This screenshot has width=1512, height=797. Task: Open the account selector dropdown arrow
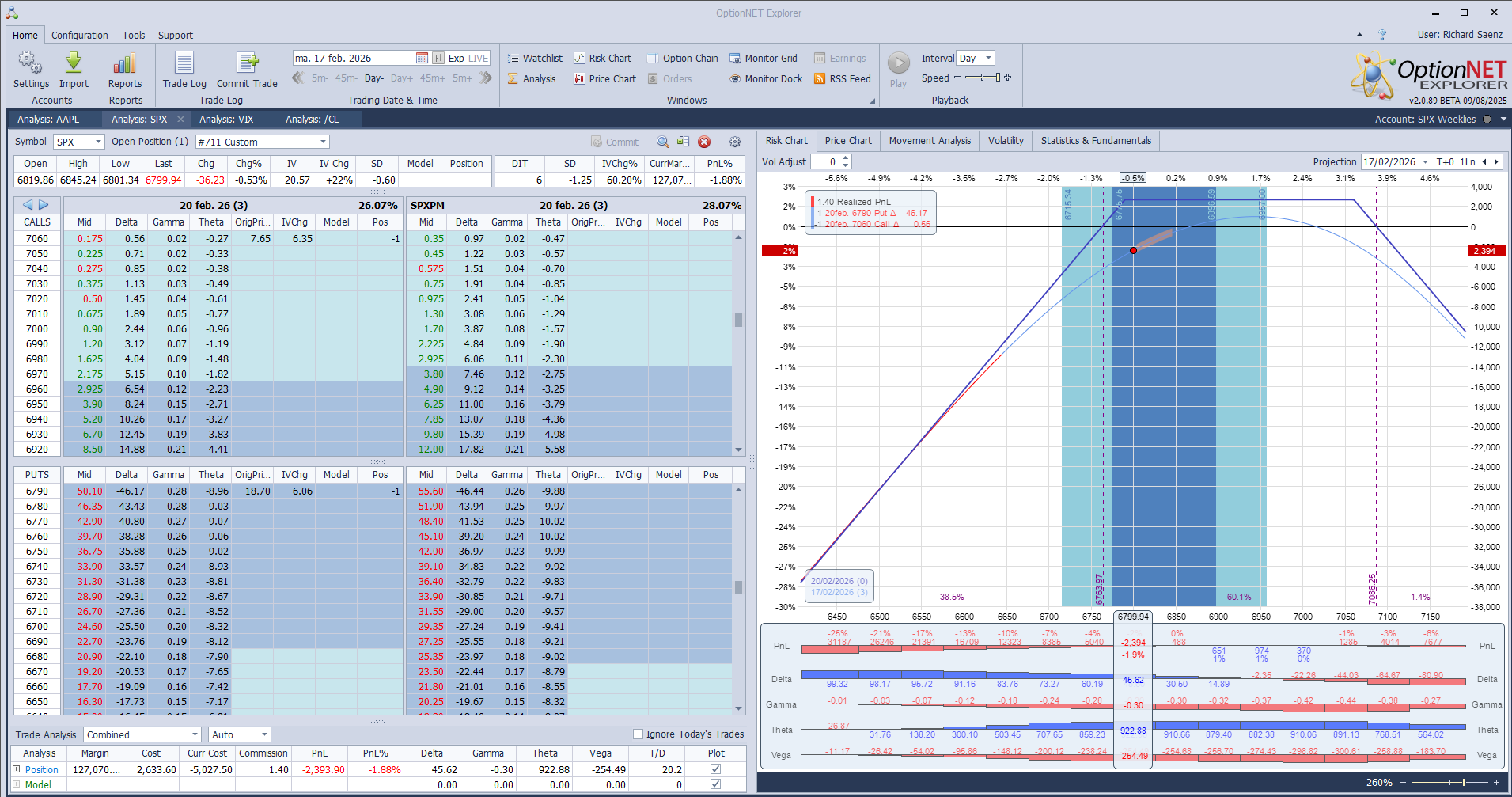click(x=1503, y=119)
